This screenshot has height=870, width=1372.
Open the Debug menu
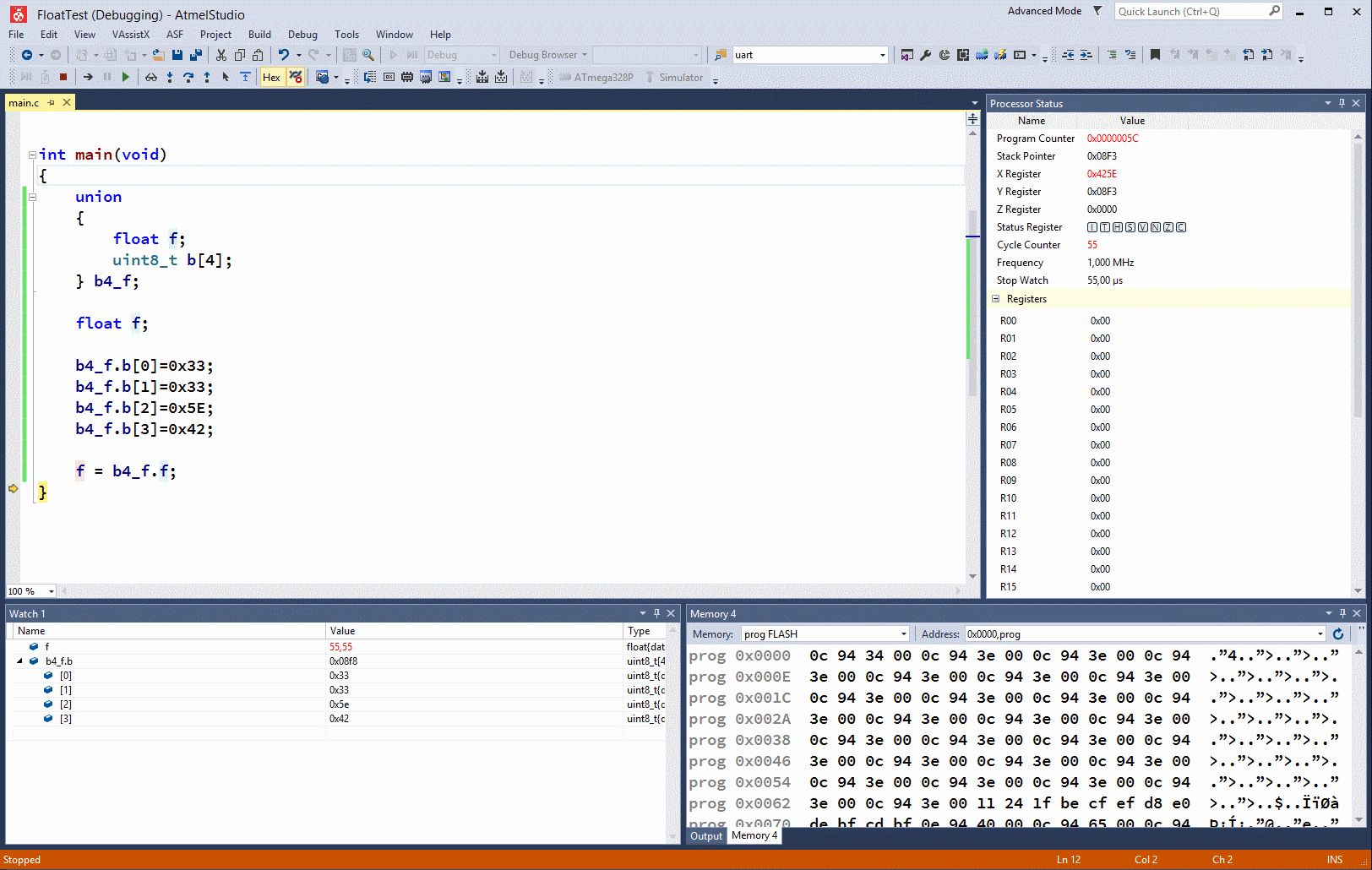tap(302, 35)
